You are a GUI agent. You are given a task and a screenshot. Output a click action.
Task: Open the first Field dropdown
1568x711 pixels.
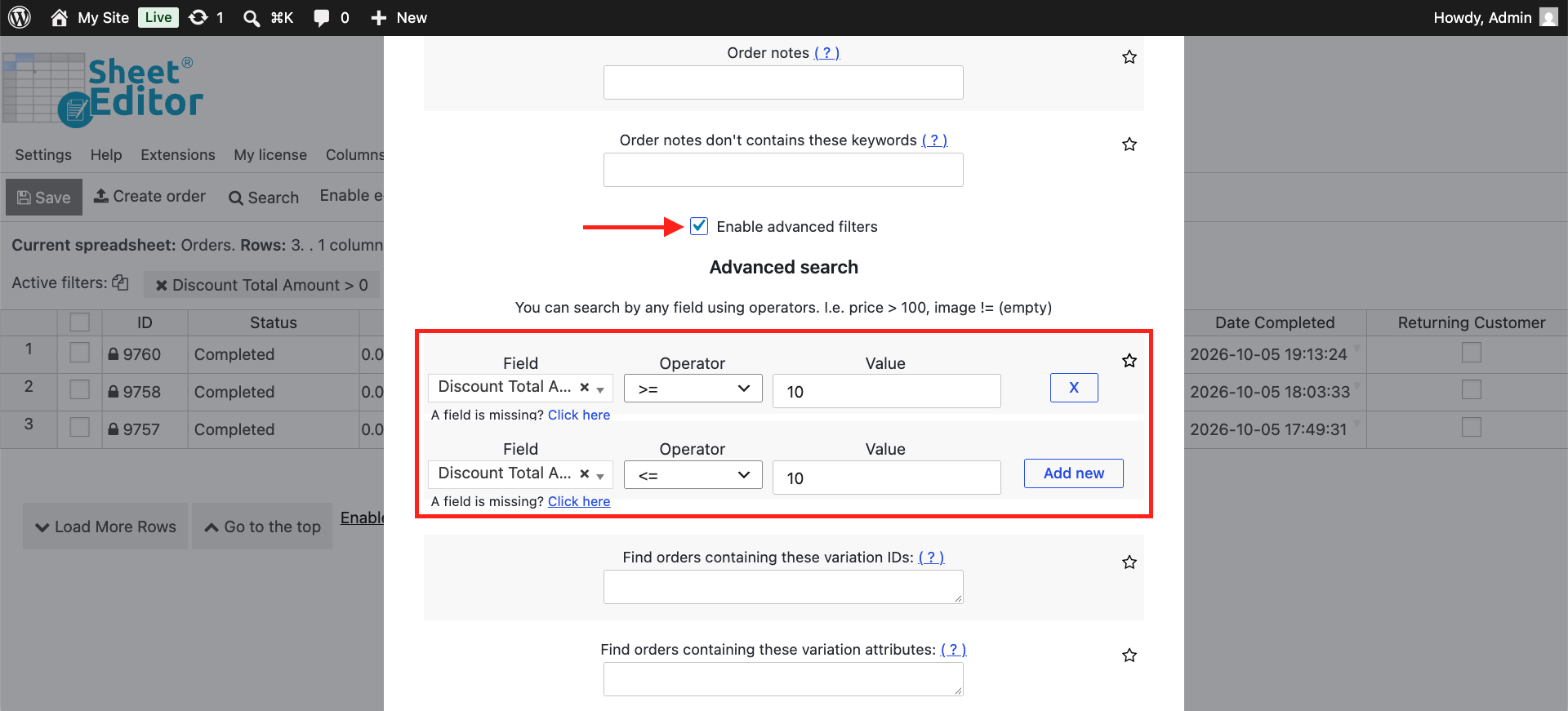coord(520,387)
